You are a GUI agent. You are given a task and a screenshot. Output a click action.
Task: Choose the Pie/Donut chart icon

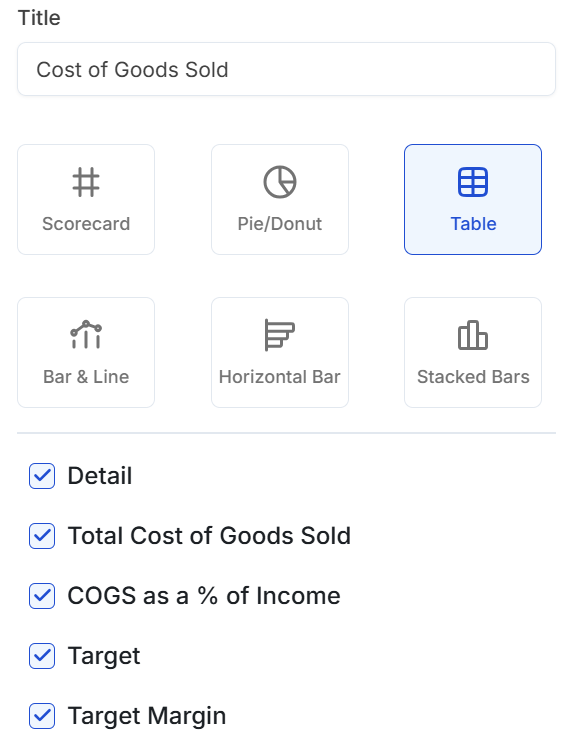[x=280, y=182]
